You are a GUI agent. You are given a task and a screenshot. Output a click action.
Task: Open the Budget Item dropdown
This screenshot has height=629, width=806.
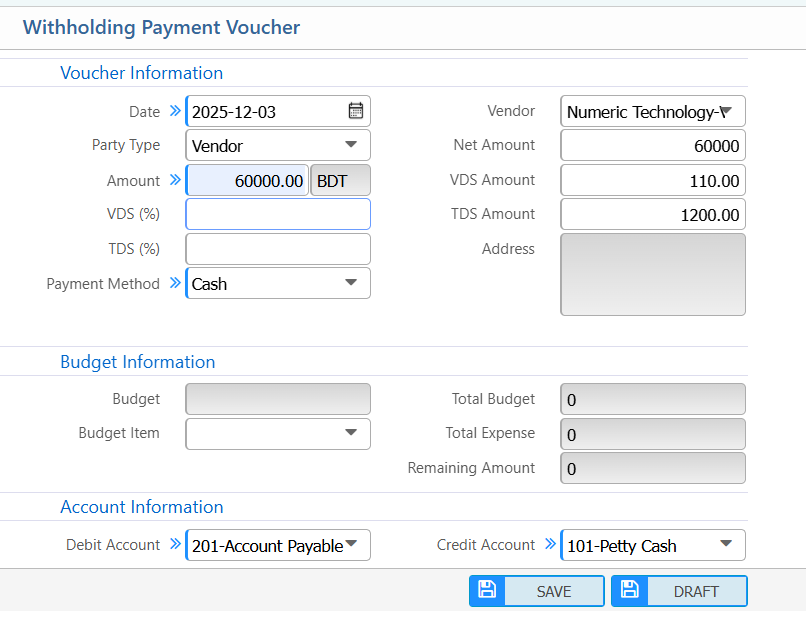[352, 433]
